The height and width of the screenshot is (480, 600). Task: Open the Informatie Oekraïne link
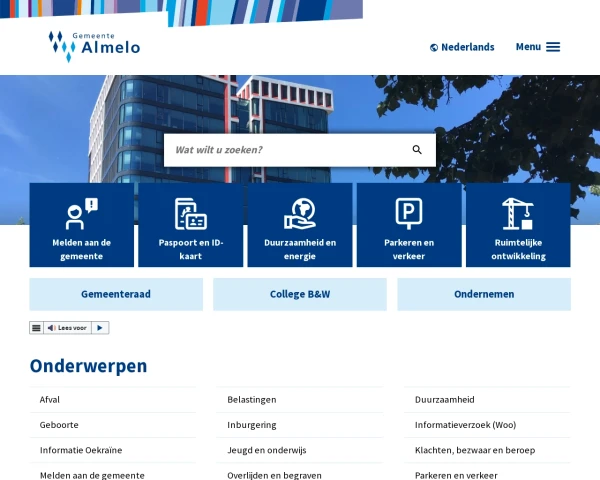click(x=81, y=450)
